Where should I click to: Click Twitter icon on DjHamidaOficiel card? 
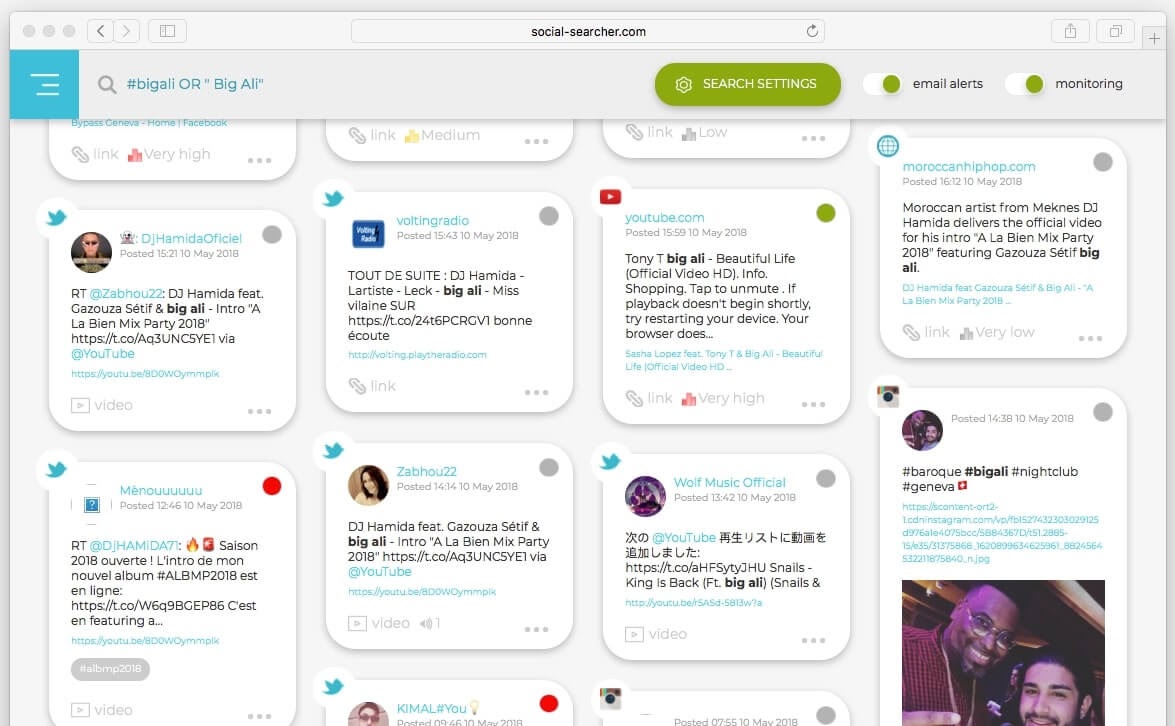56,217
